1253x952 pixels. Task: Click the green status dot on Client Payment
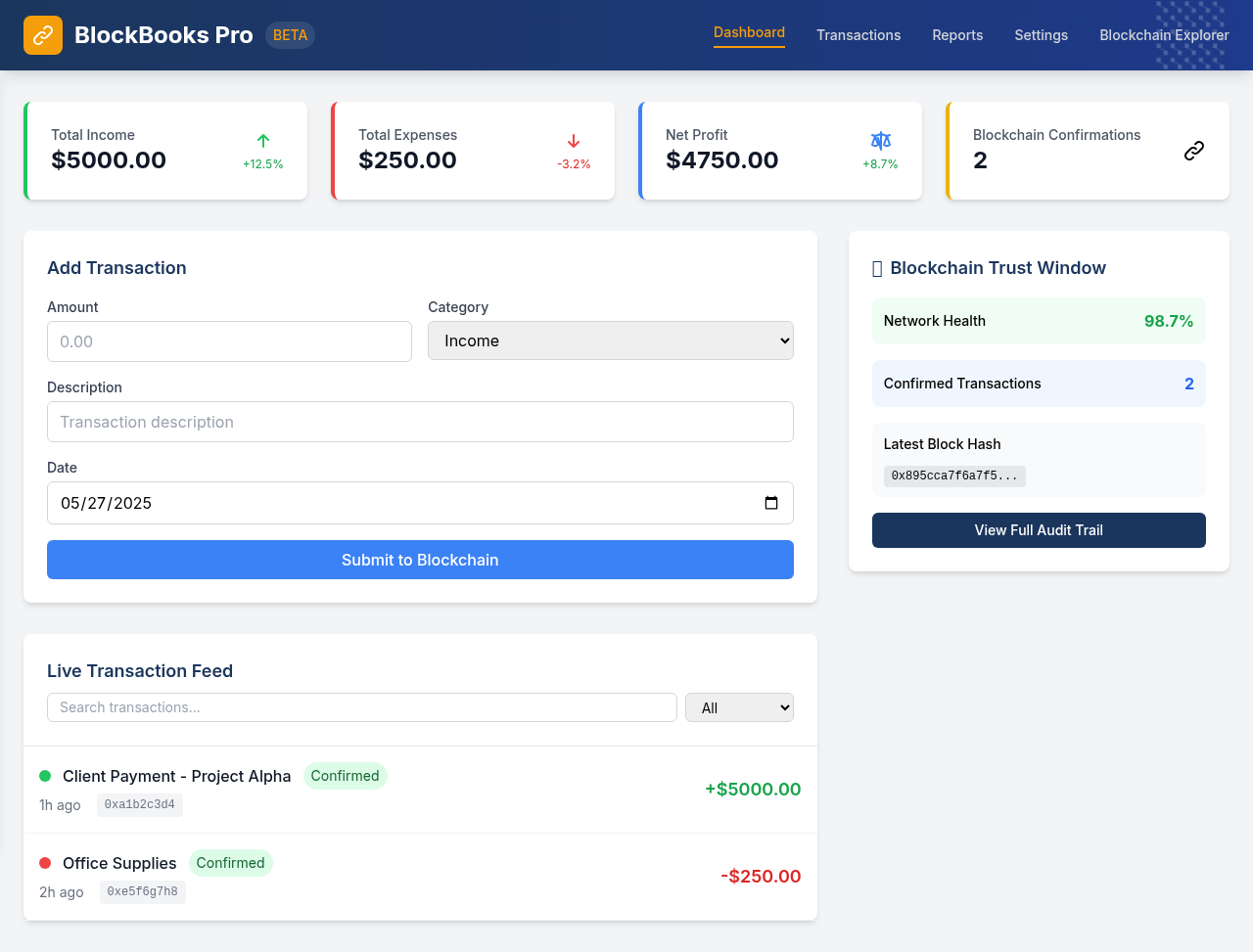tap(45, 775)
